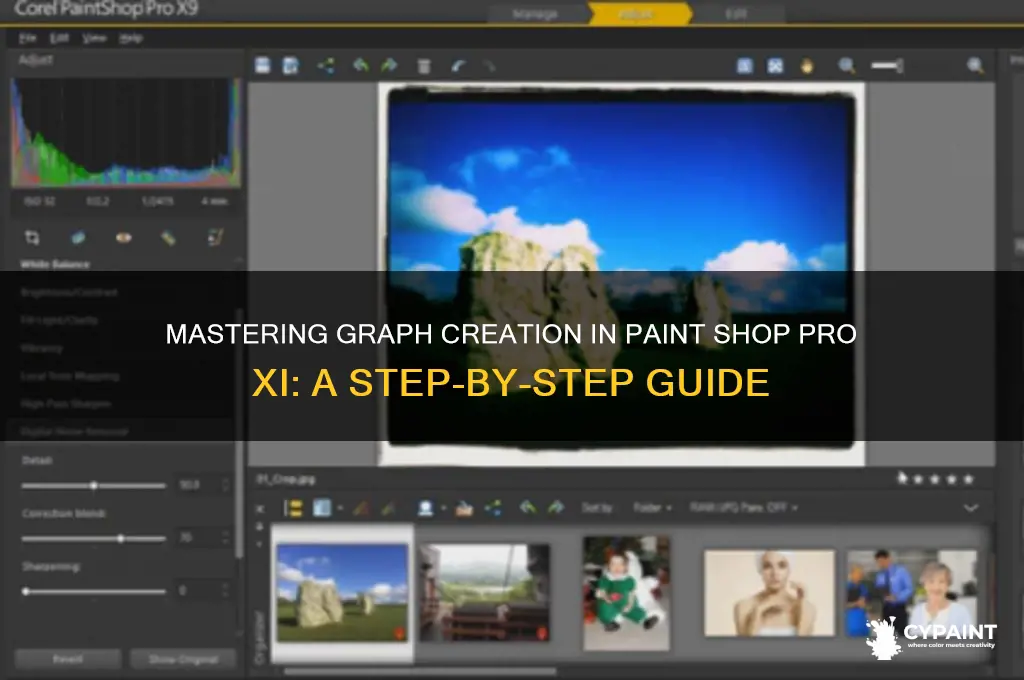The width and height of the screenshot is (1024, 680).
Task: Select the woman portrait thumbnail
Action: point(769,592)
